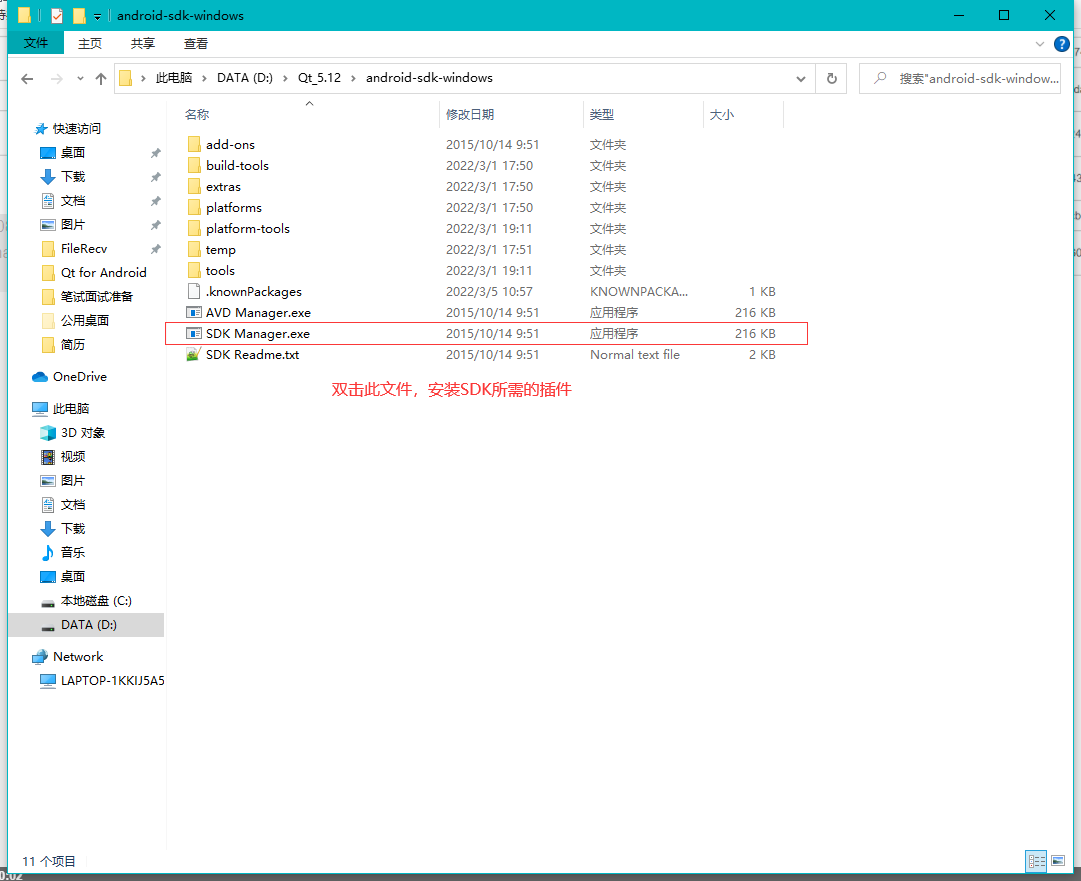Open 本地磁盘 (C:) drive
The height and width of the screenshot is (881, 1081).
click(96, 600)
